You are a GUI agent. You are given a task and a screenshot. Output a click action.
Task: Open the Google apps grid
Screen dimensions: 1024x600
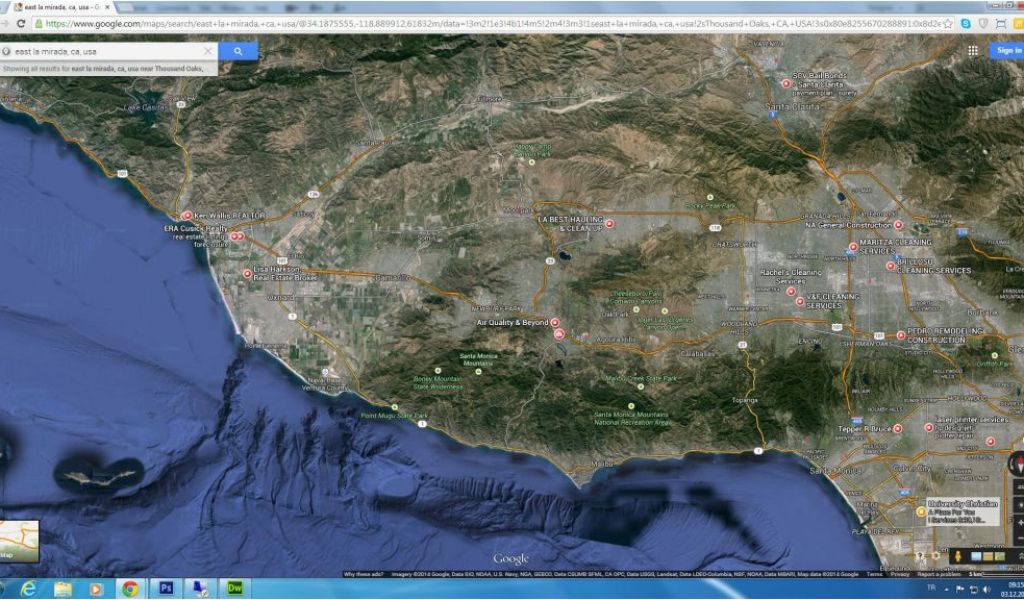(973, 50)
